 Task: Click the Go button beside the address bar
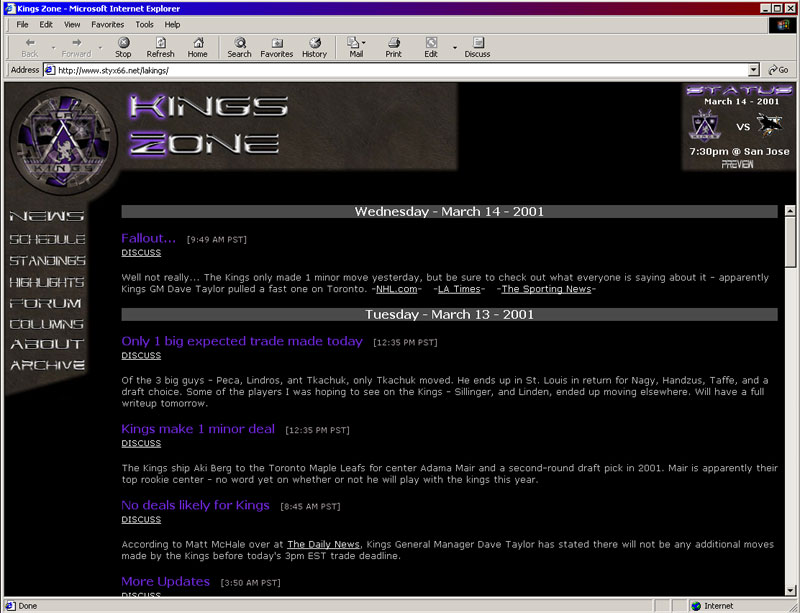(779, 70)
